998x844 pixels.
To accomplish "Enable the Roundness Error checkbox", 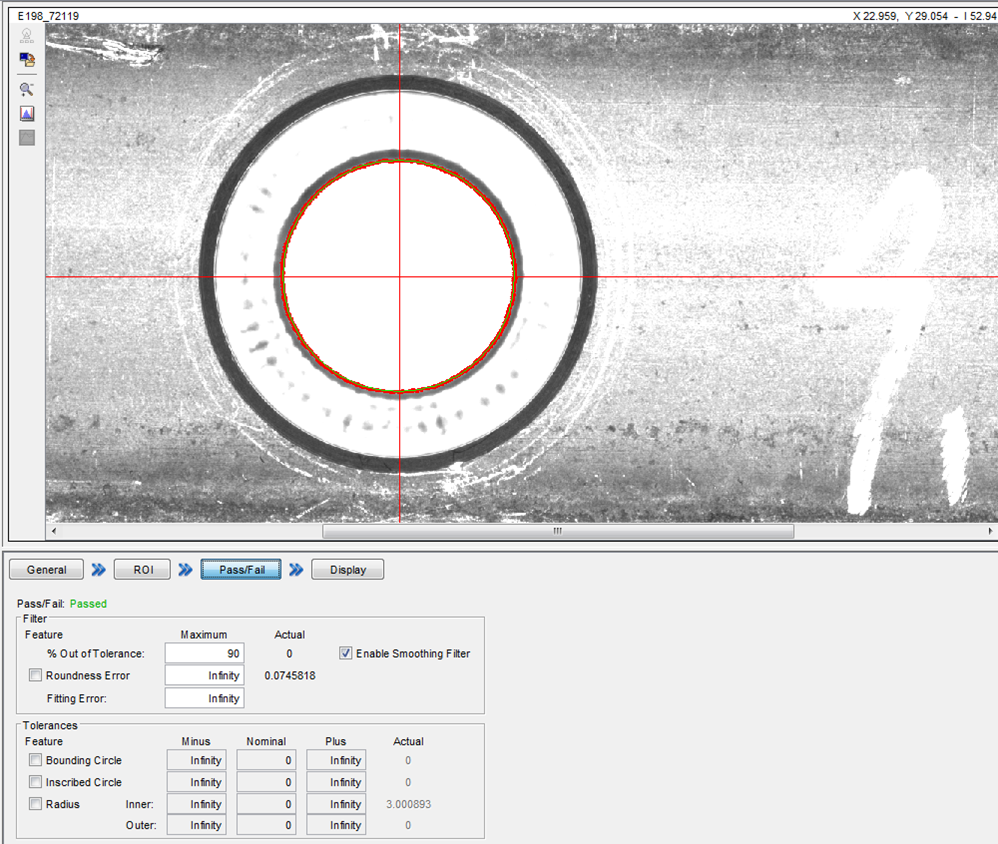I will tap(36, 676).
